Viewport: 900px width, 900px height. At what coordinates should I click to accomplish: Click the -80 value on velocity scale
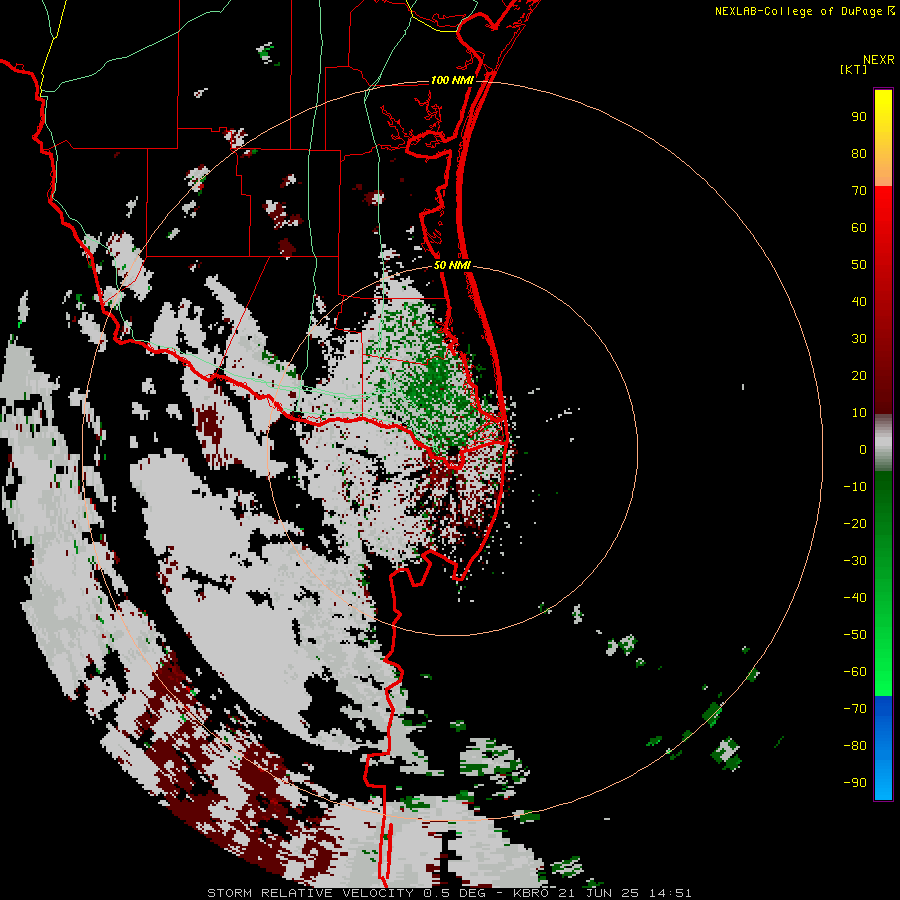855,746
